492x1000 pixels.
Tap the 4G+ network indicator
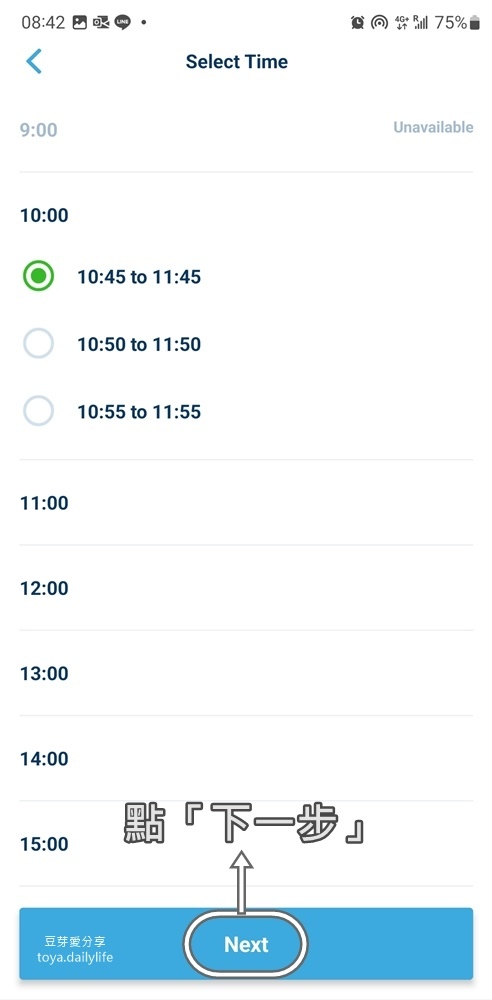point(402,23)
